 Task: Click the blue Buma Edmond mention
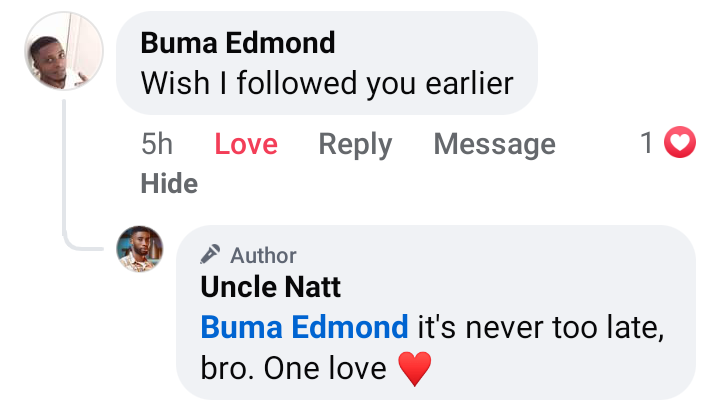tap(304, 327)
